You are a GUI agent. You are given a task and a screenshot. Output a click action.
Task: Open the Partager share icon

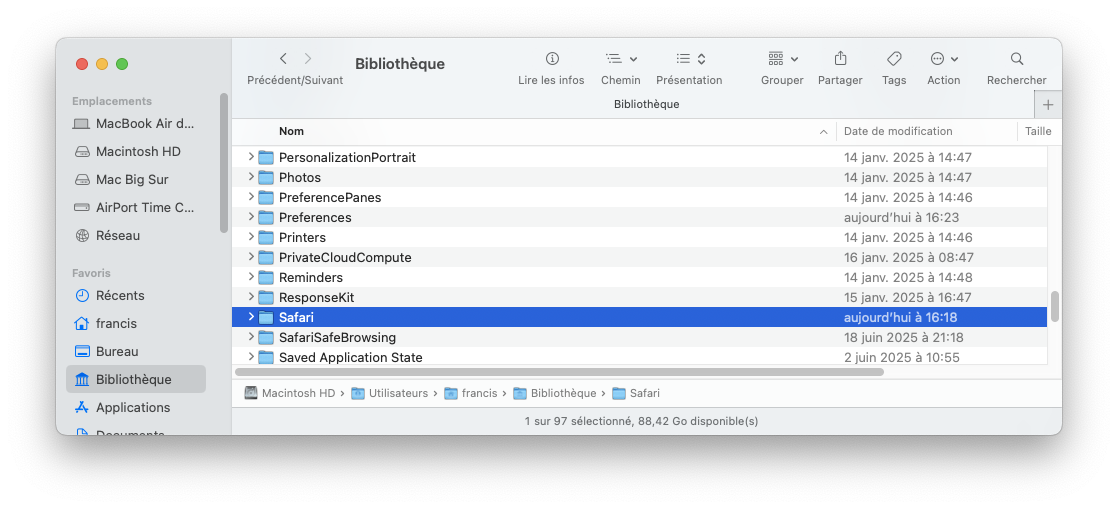(840, 59)
